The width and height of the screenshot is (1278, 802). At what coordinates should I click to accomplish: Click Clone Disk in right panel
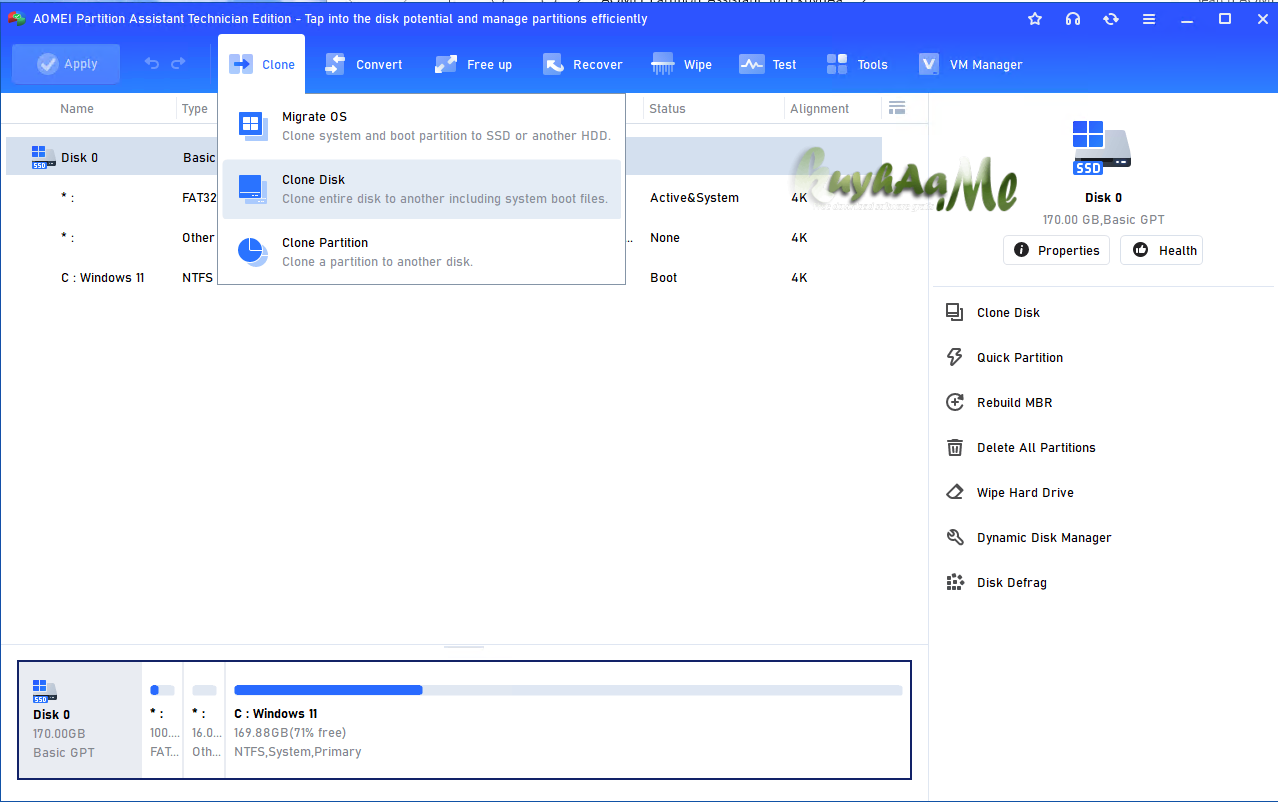pos(1008,312)
